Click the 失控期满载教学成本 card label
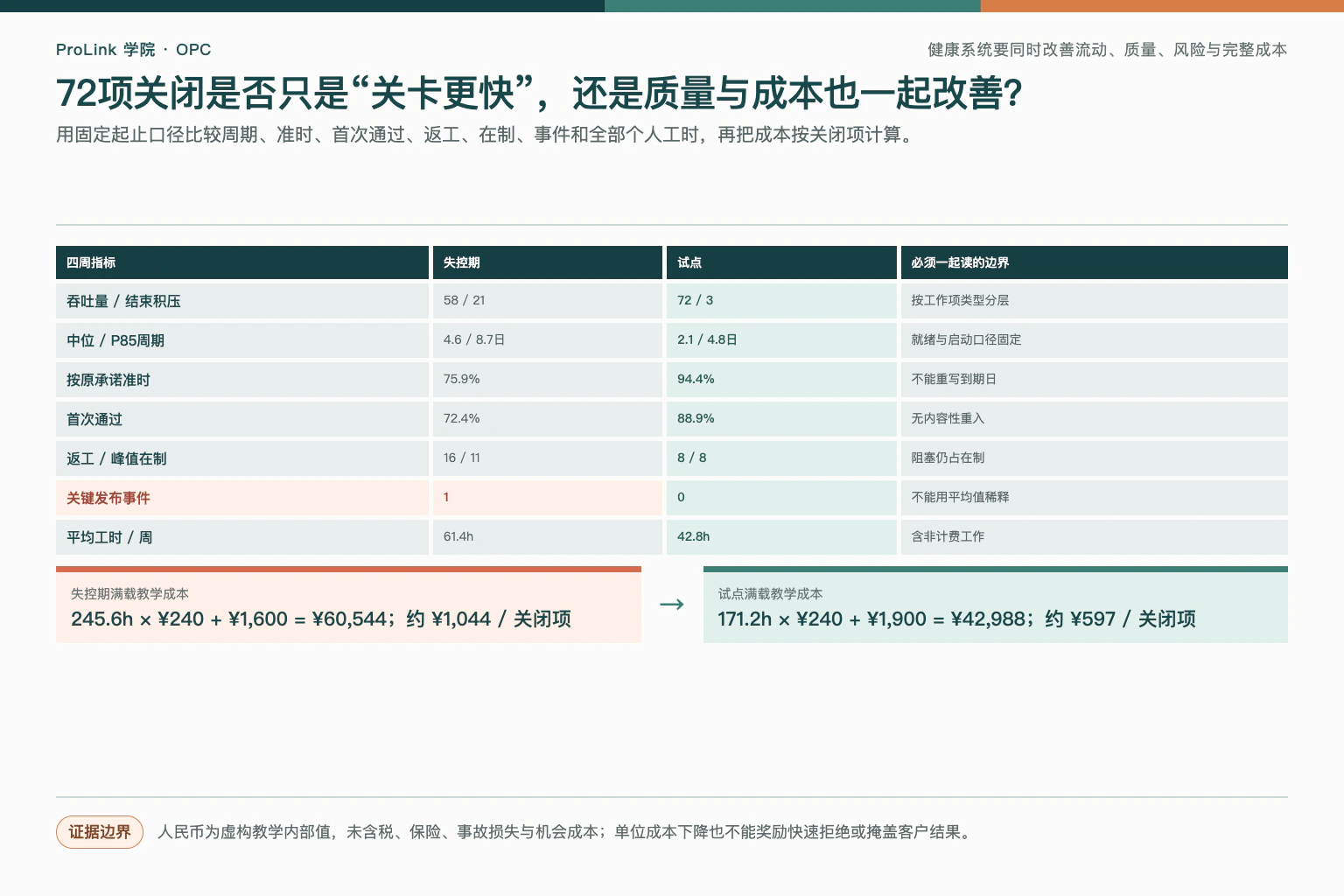The width and height of the screenshot is (1344, 896). pyautogui.click(x=129, y=594)
